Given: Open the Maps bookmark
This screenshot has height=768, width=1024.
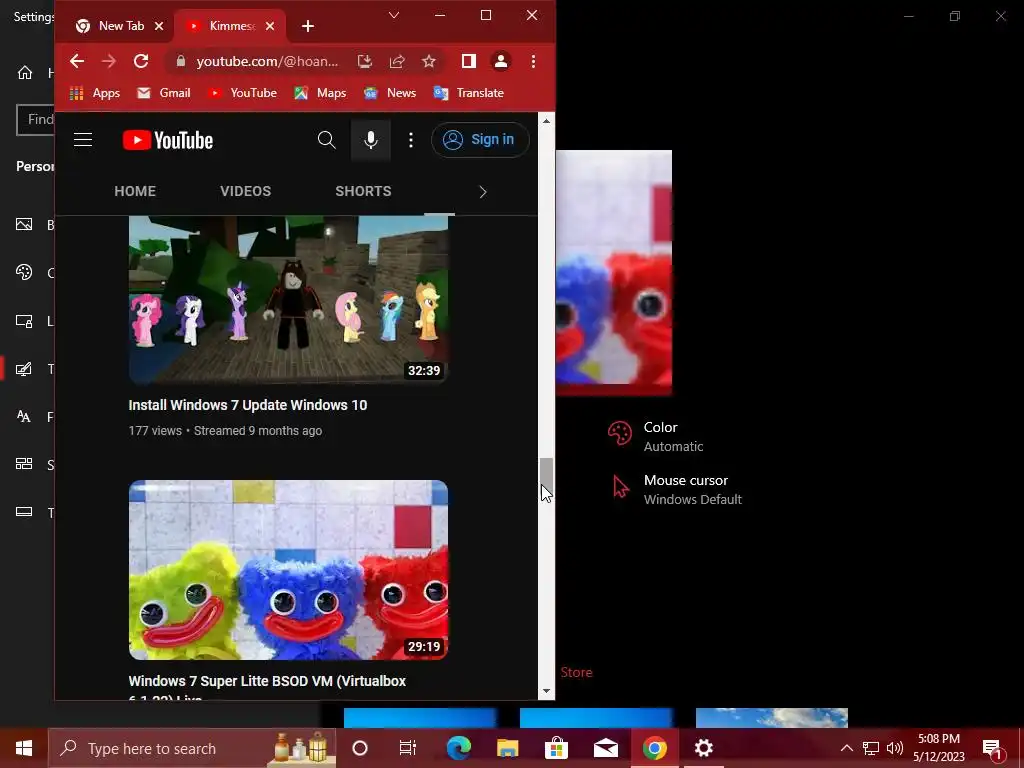Looking at the screenshot, I should (x=320, y=93).
